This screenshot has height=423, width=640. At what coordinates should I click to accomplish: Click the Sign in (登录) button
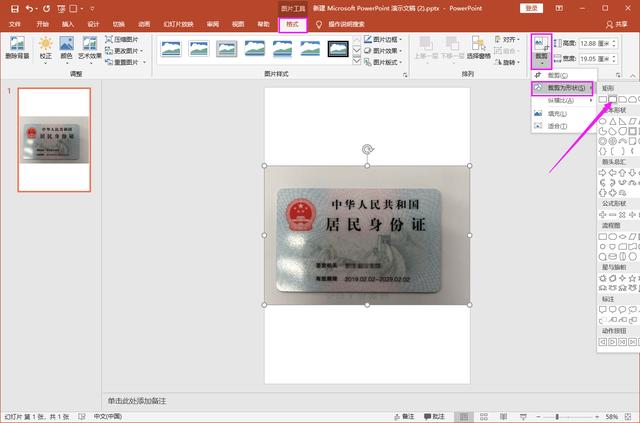tap(531, 8)
